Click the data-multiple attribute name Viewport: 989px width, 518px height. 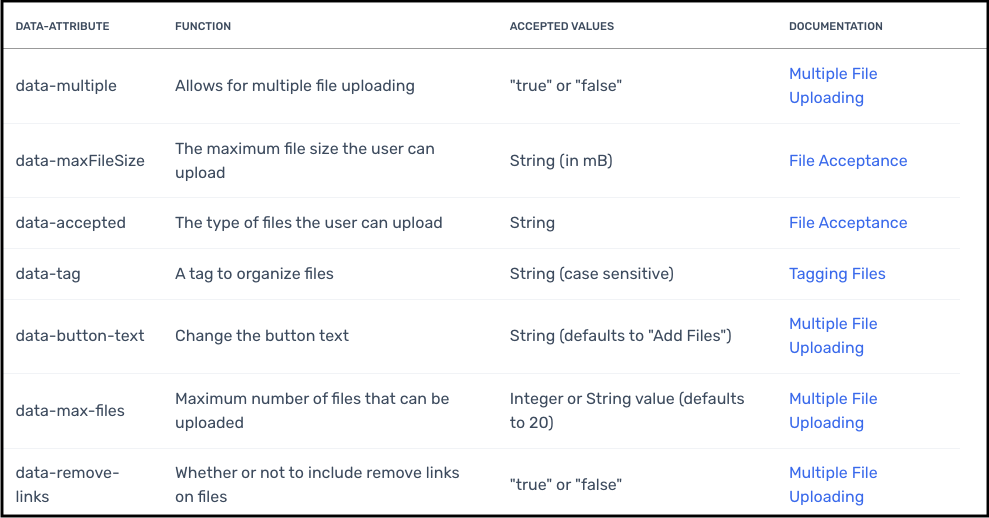(66, 86)
